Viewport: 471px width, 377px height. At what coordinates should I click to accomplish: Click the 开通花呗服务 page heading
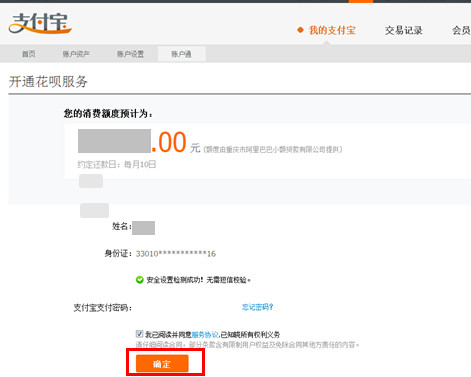(48, 82)
